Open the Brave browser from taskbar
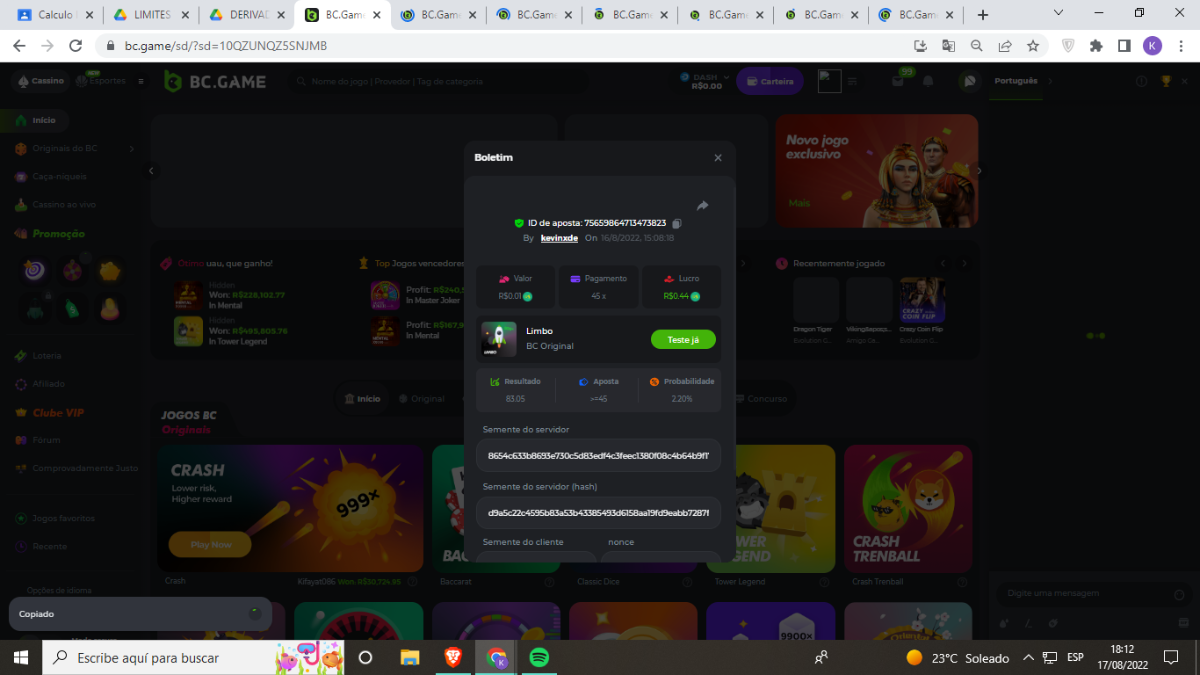This screenshot has width=1200, height=675. click(453, 657)
